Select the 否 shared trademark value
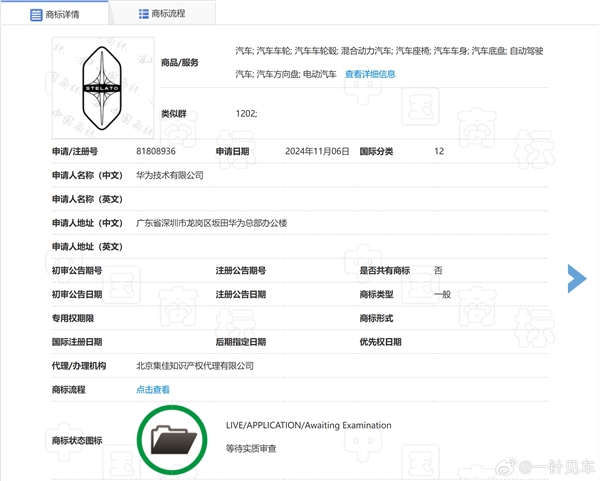Image resolution: width=600 pixels, height=481 pixels. [x=438, y=271]
